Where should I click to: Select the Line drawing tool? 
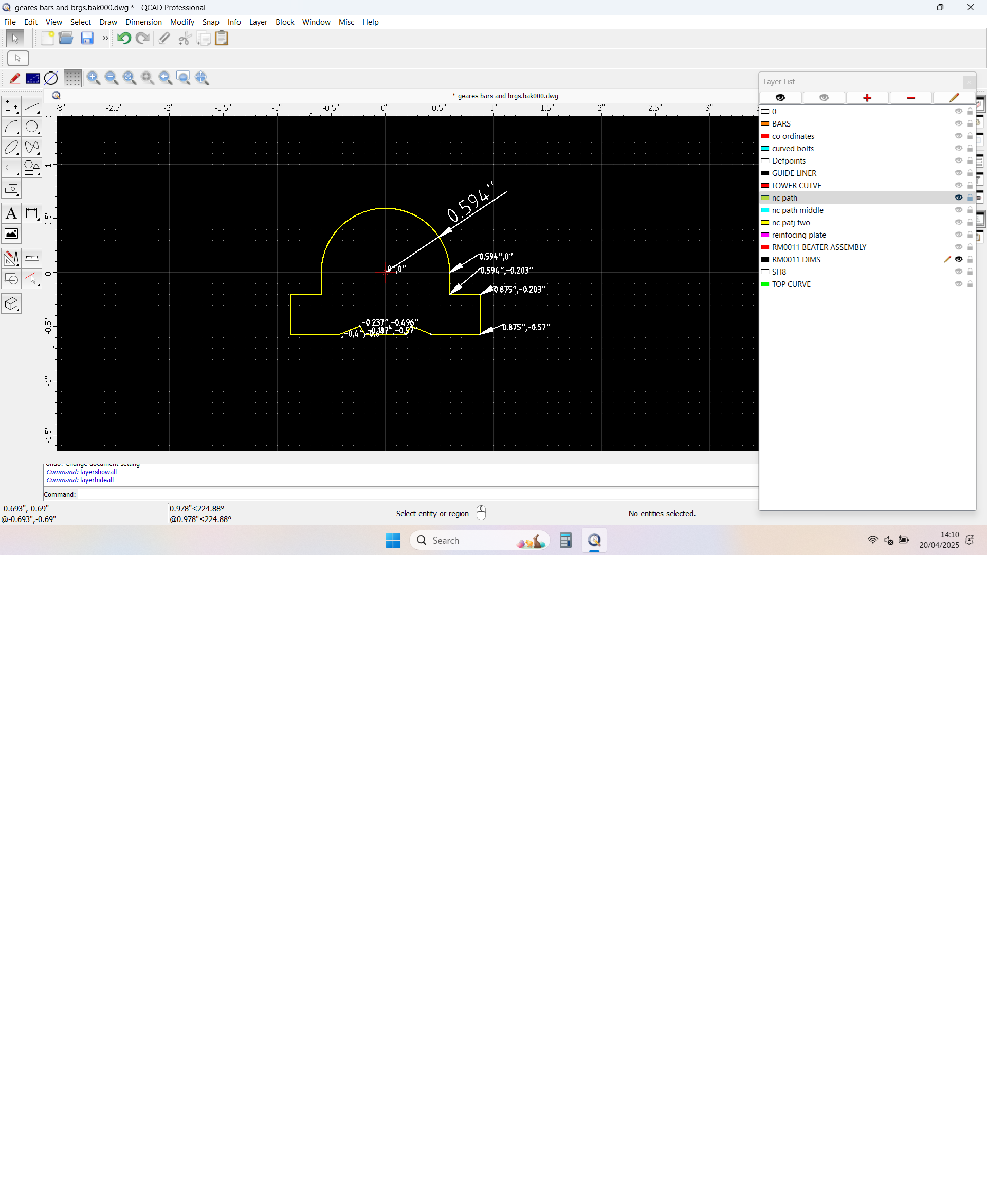click(32, 106)
